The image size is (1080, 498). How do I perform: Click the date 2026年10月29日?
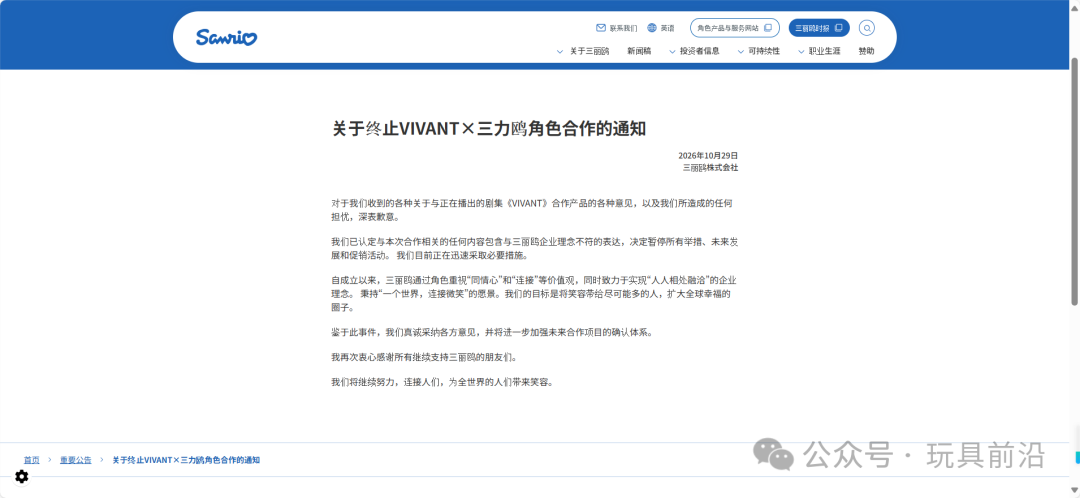click(x=708, y=156)
